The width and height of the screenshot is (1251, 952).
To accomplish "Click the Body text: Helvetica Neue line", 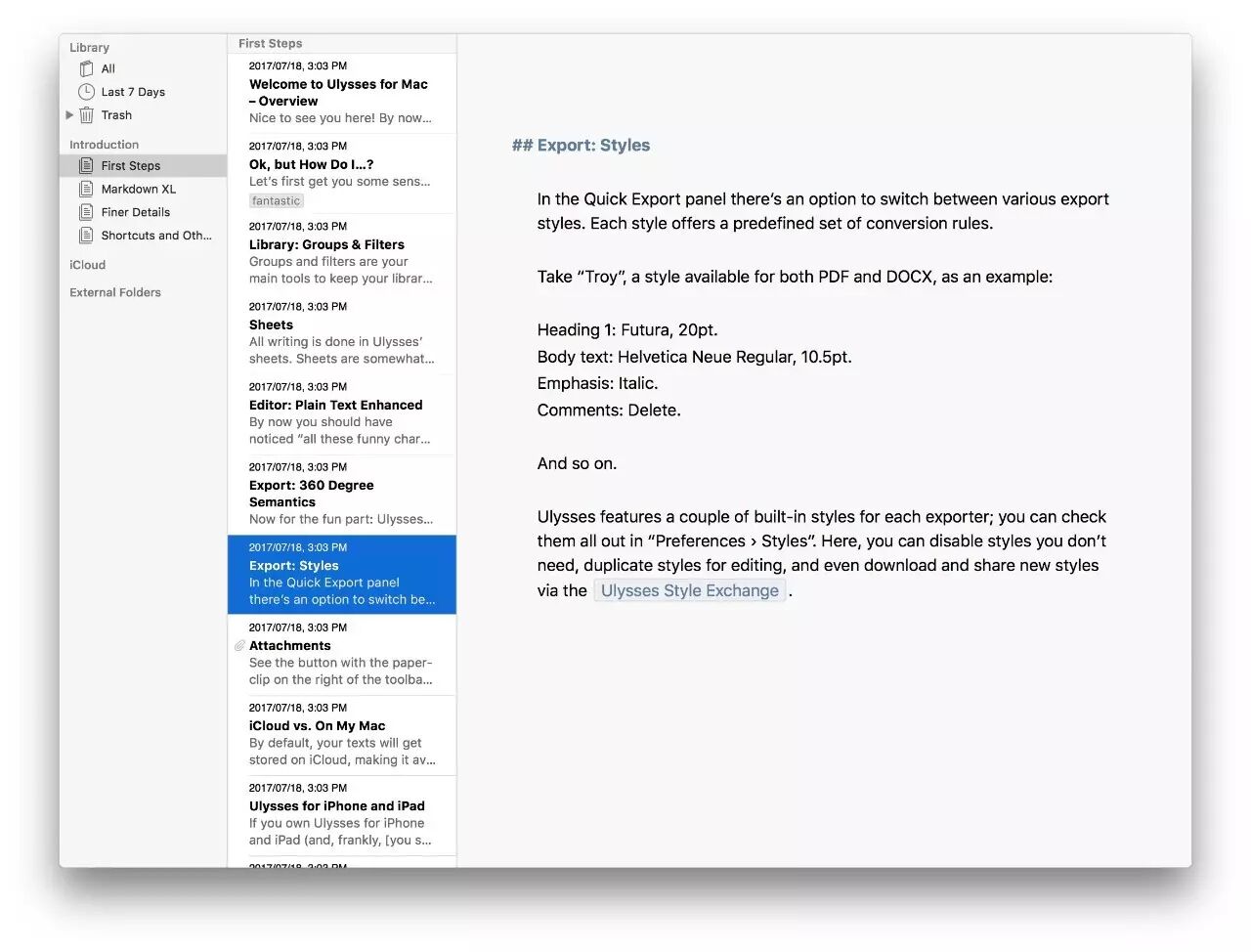I will [x=694, y=357].
